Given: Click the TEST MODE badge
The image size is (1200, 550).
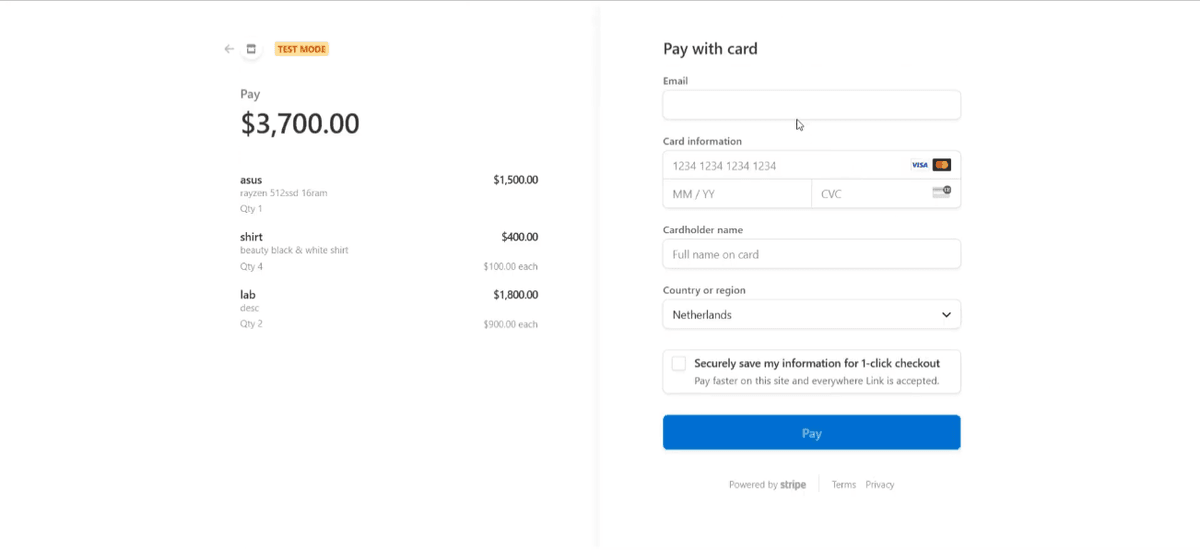Looking at the screenshot, I should 301,49.
